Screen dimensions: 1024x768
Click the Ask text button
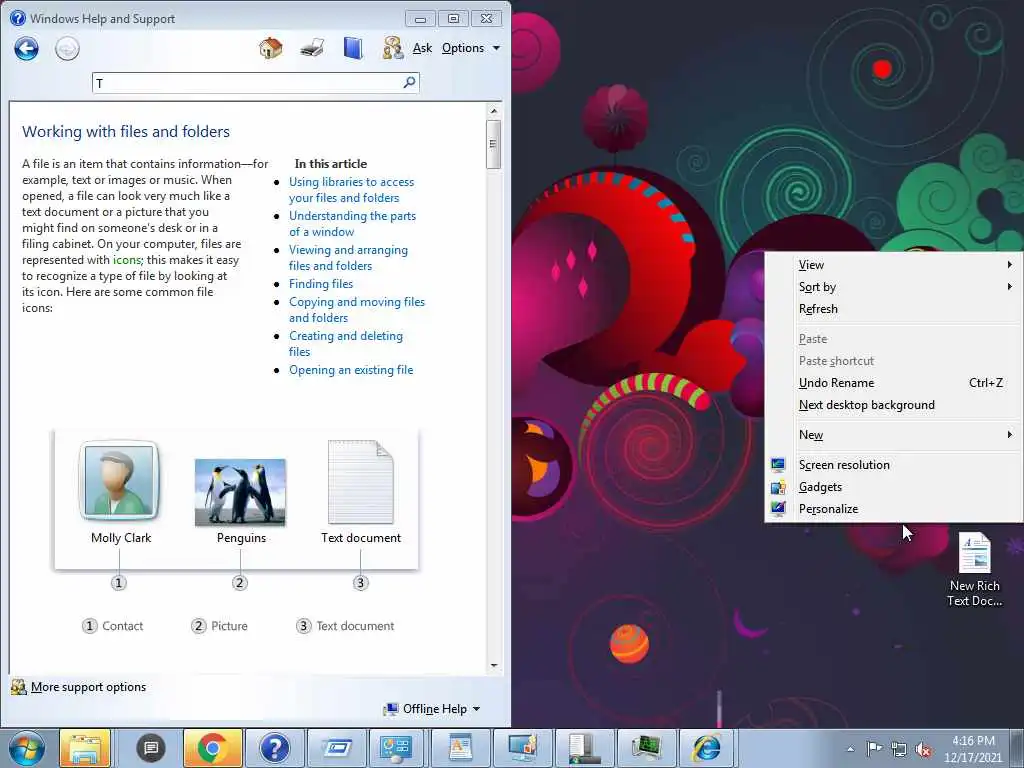coord(423,48)
